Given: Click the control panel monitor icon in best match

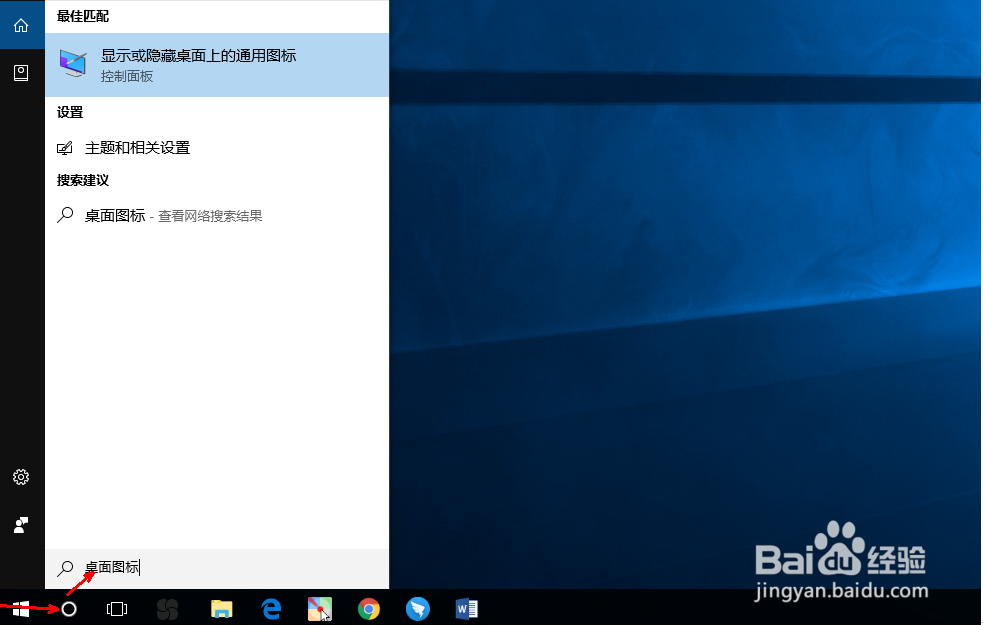Looking at the screenshot, I should [x=73, y=64].
